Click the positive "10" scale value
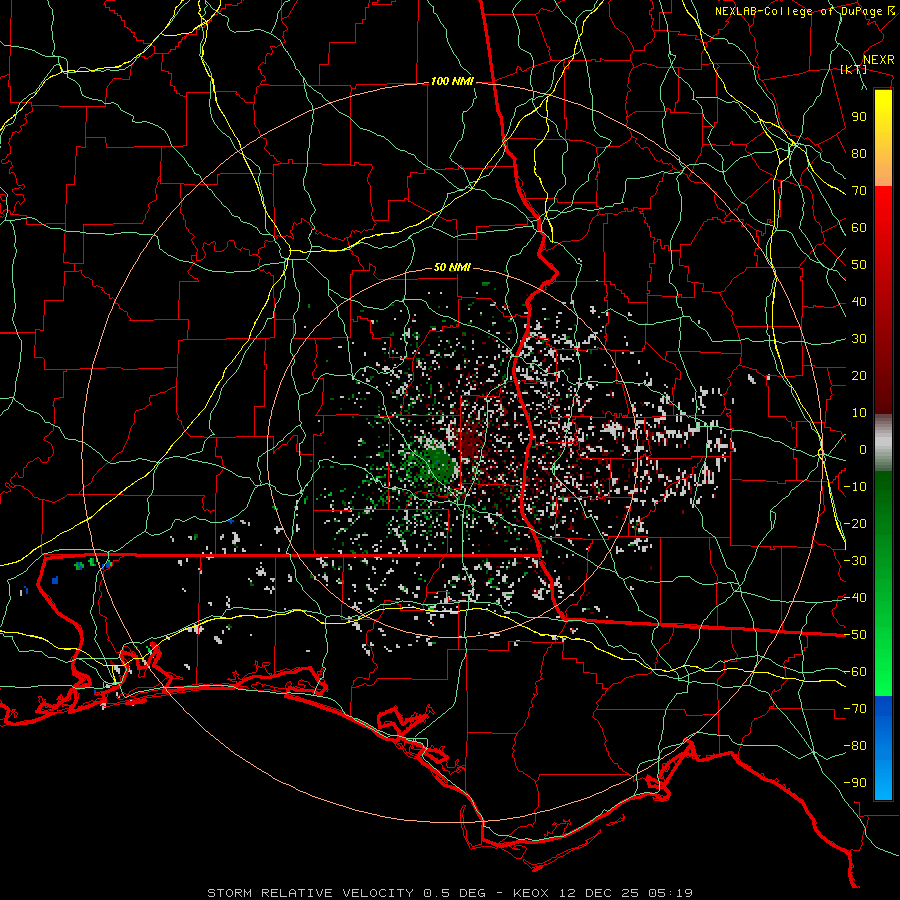This screenshot has height=900, width=900. pos(859,413)
